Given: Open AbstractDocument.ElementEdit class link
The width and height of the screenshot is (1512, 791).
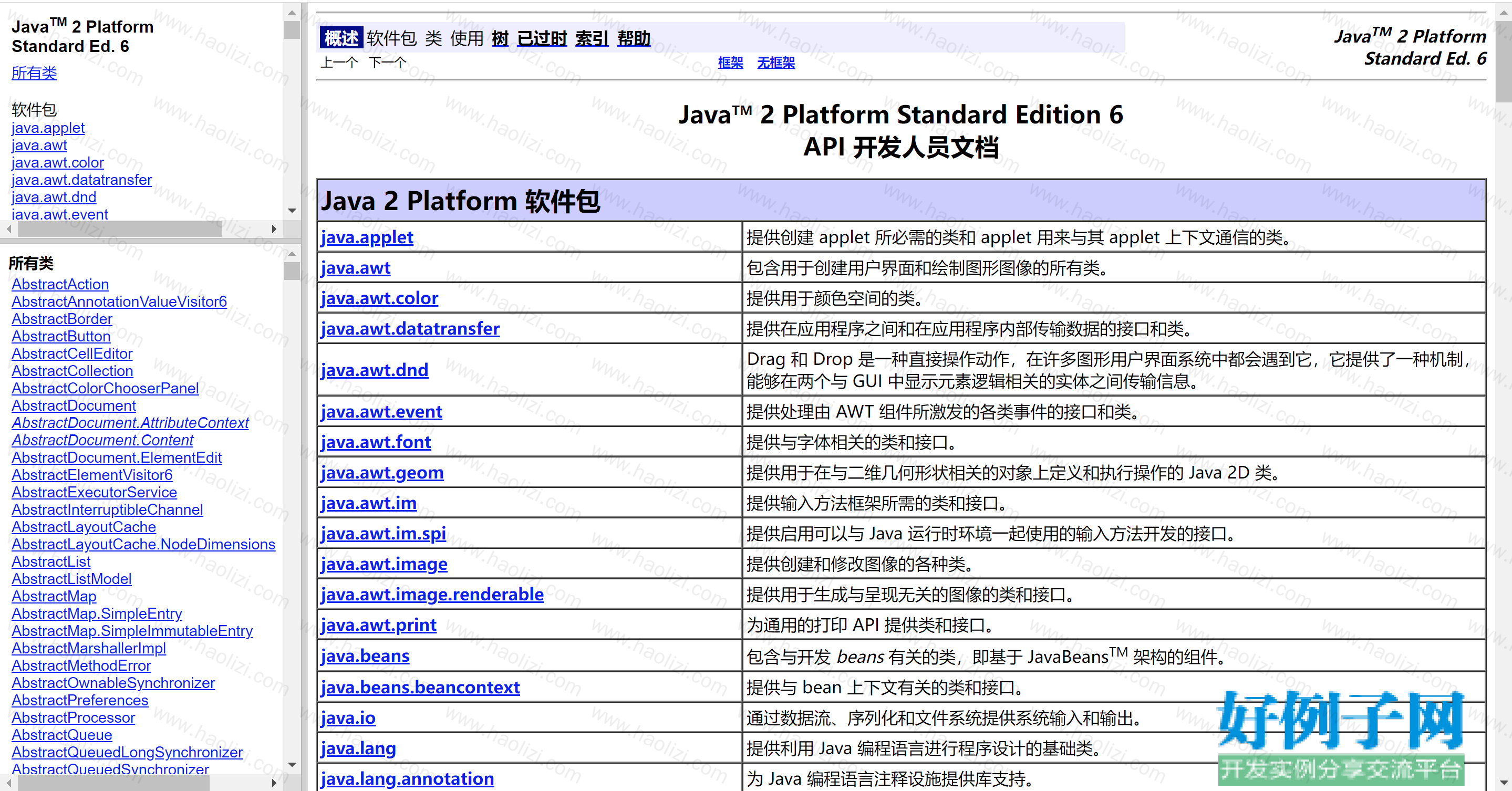Looking at the screenshot, I should pos(117,457).
